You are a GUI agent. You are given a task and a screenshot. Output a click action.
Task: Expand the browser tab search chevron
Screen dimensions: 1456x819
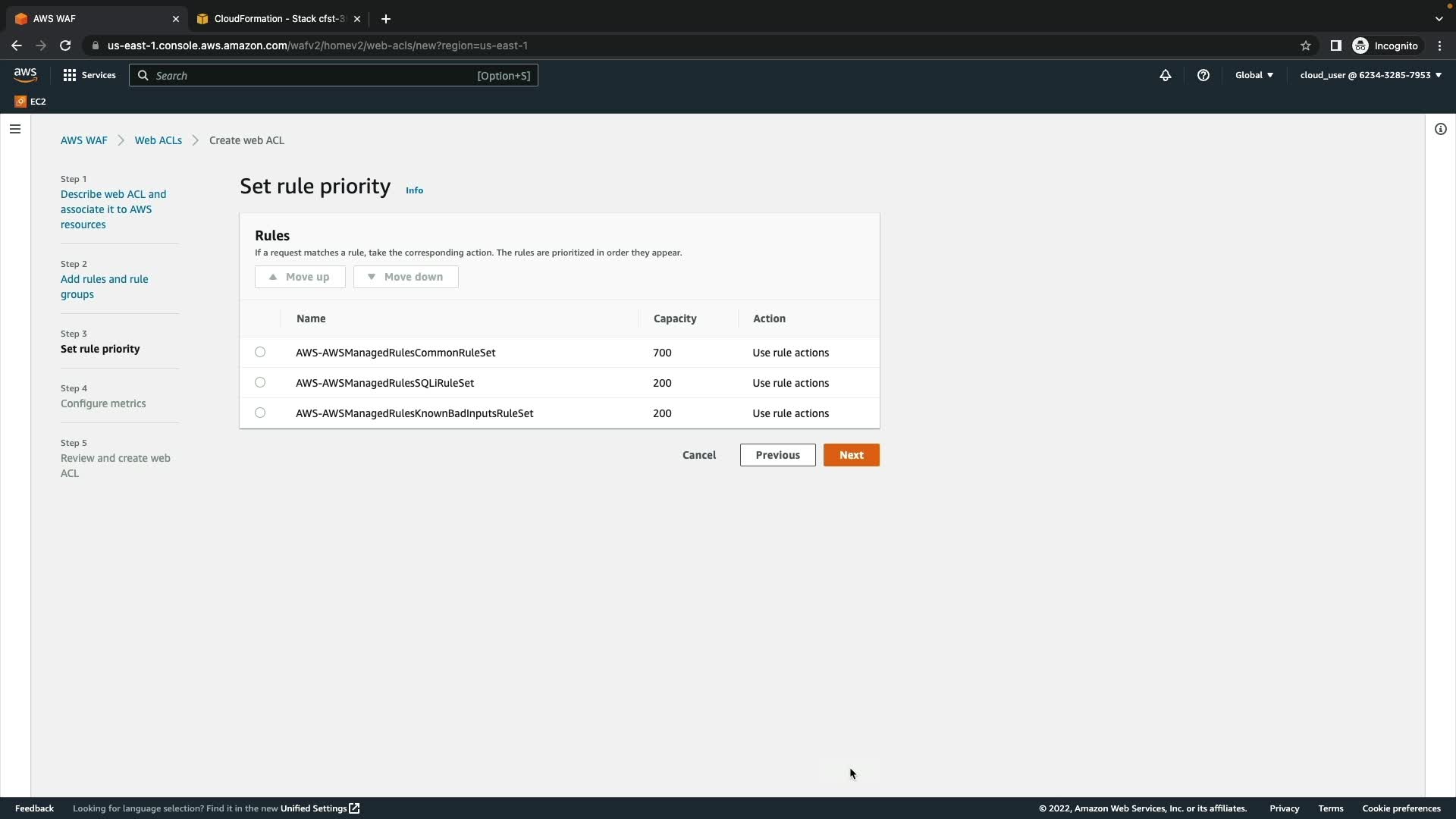(x=1439, y=19)
